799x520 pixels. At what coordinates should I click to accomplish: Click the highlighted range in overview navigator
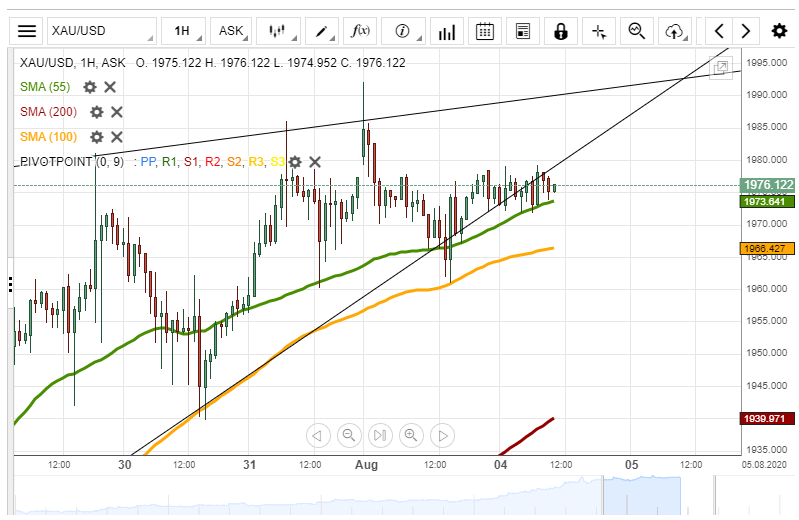pyautogui.click(x=642, y=496)
